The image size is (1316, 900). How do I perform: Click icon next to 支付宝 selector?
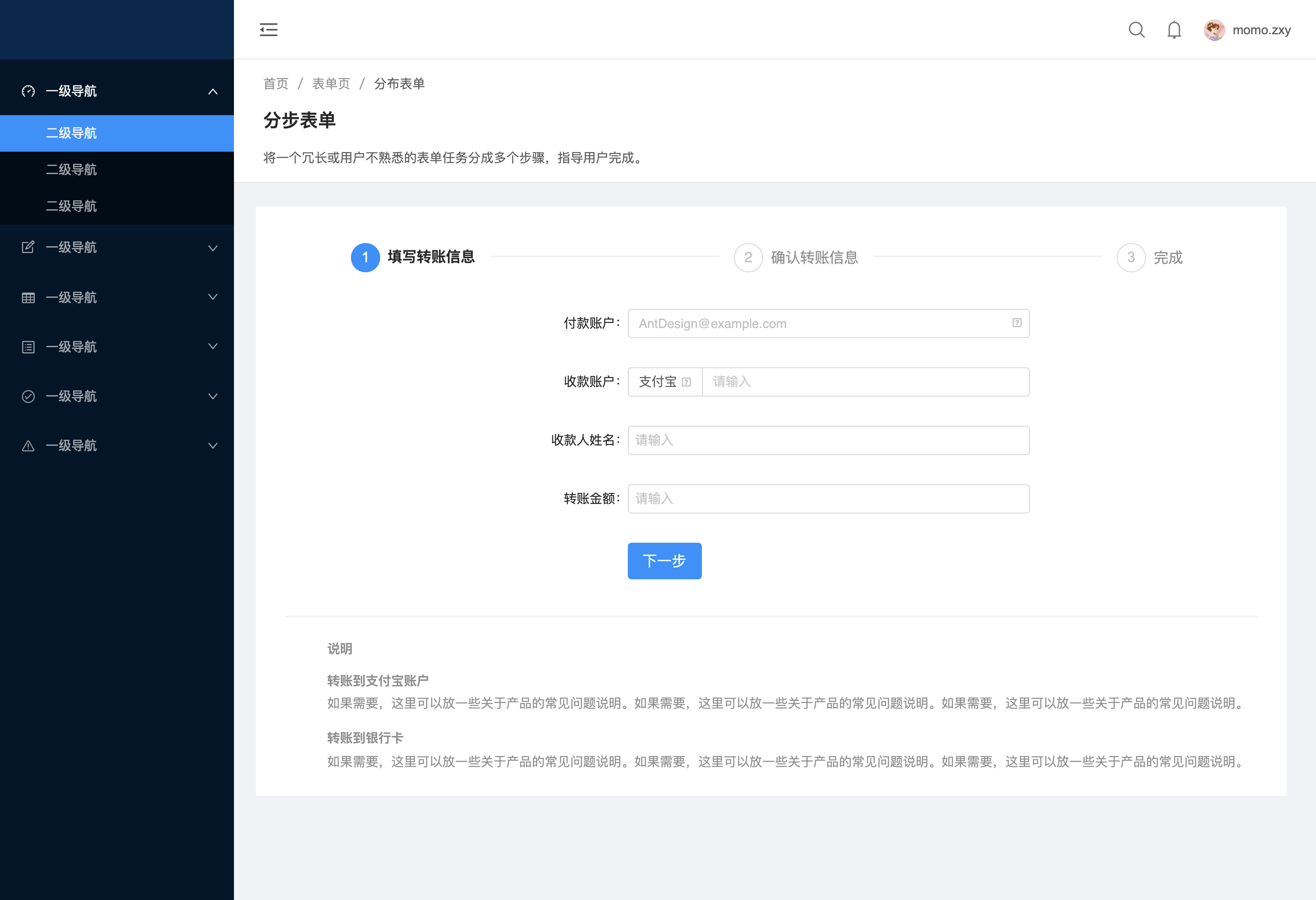tap(686, 382)
